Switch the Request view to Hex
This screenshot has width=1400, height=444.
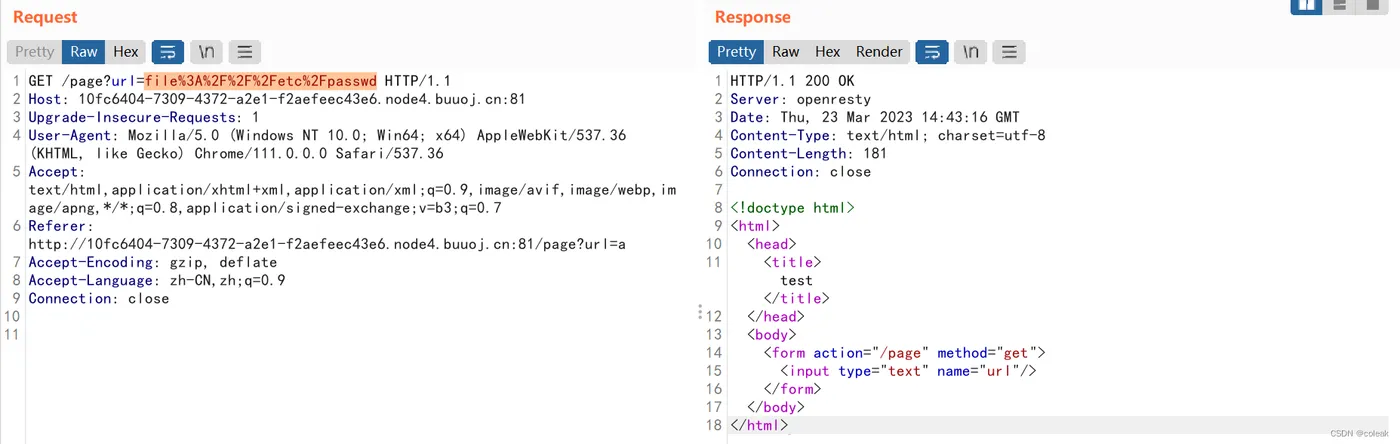coord(126,52)
